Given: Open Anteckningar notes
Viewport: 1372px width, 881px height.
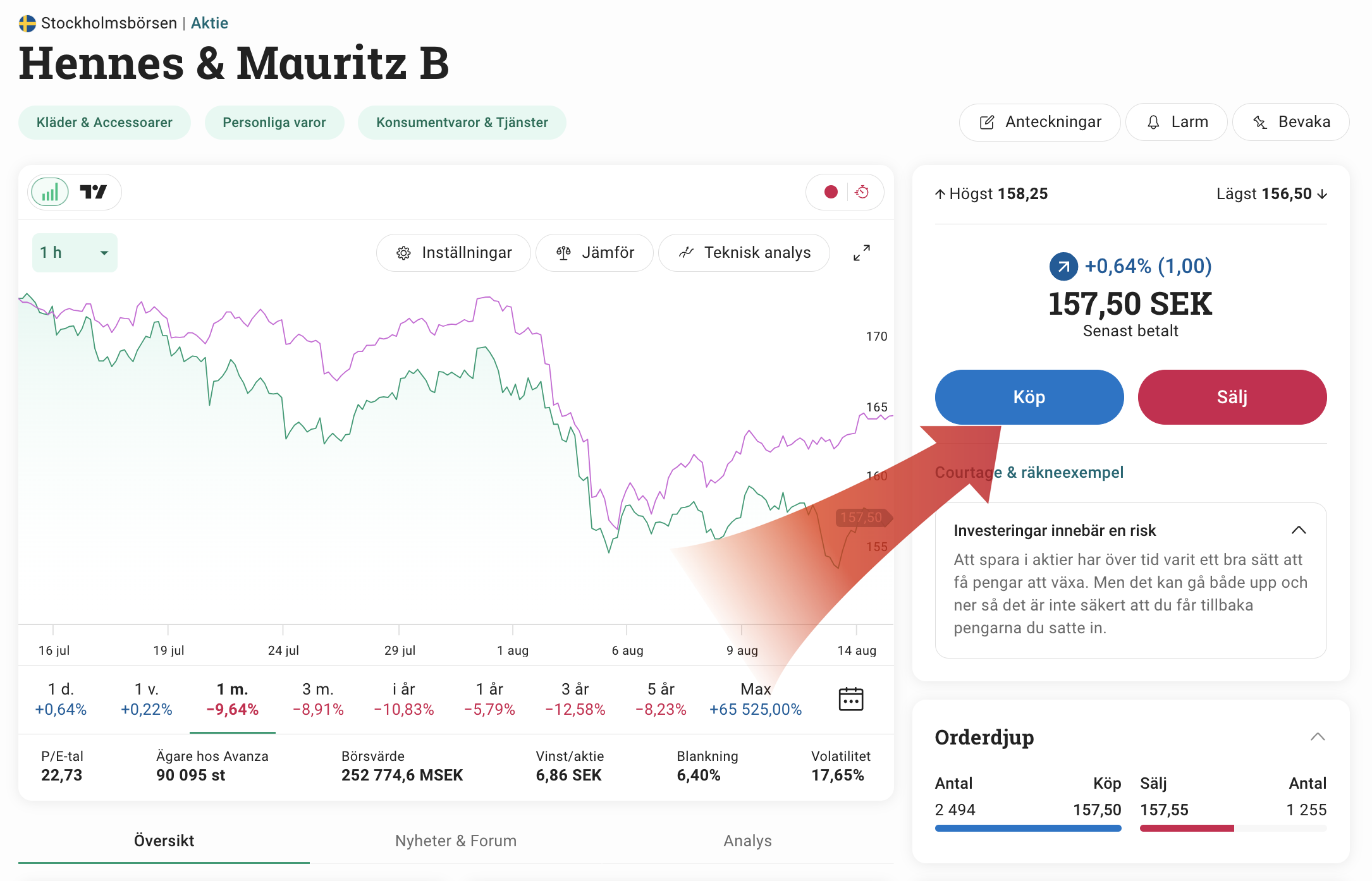Looking at the screenshot, I should pyautogui.click(x=1040, y=122).
